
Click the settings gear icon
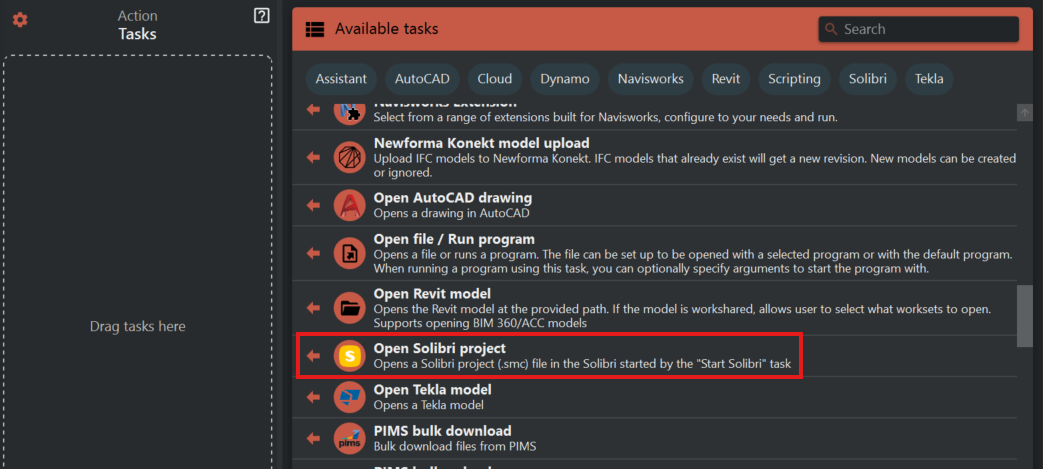tap(20, 20)
